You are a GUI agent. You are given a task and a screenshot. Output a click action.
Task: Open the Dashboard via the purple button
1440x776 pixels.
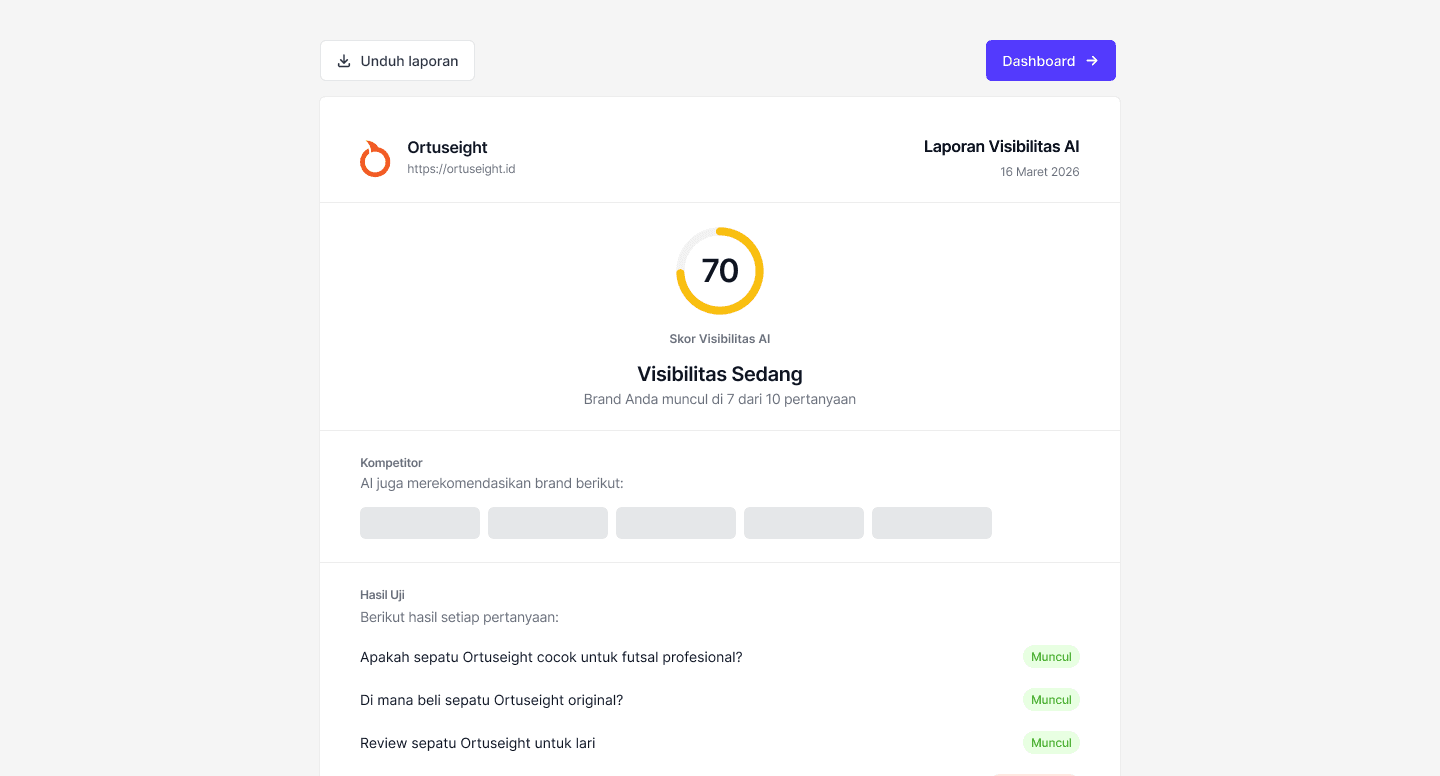click(1051, 61)
